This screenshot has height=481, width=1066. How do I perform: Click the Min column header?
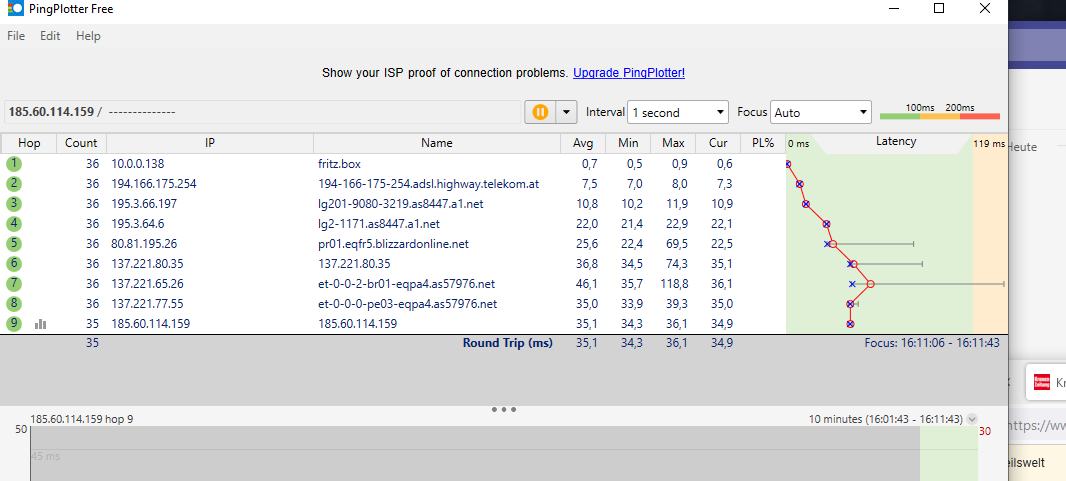point(628,143)
